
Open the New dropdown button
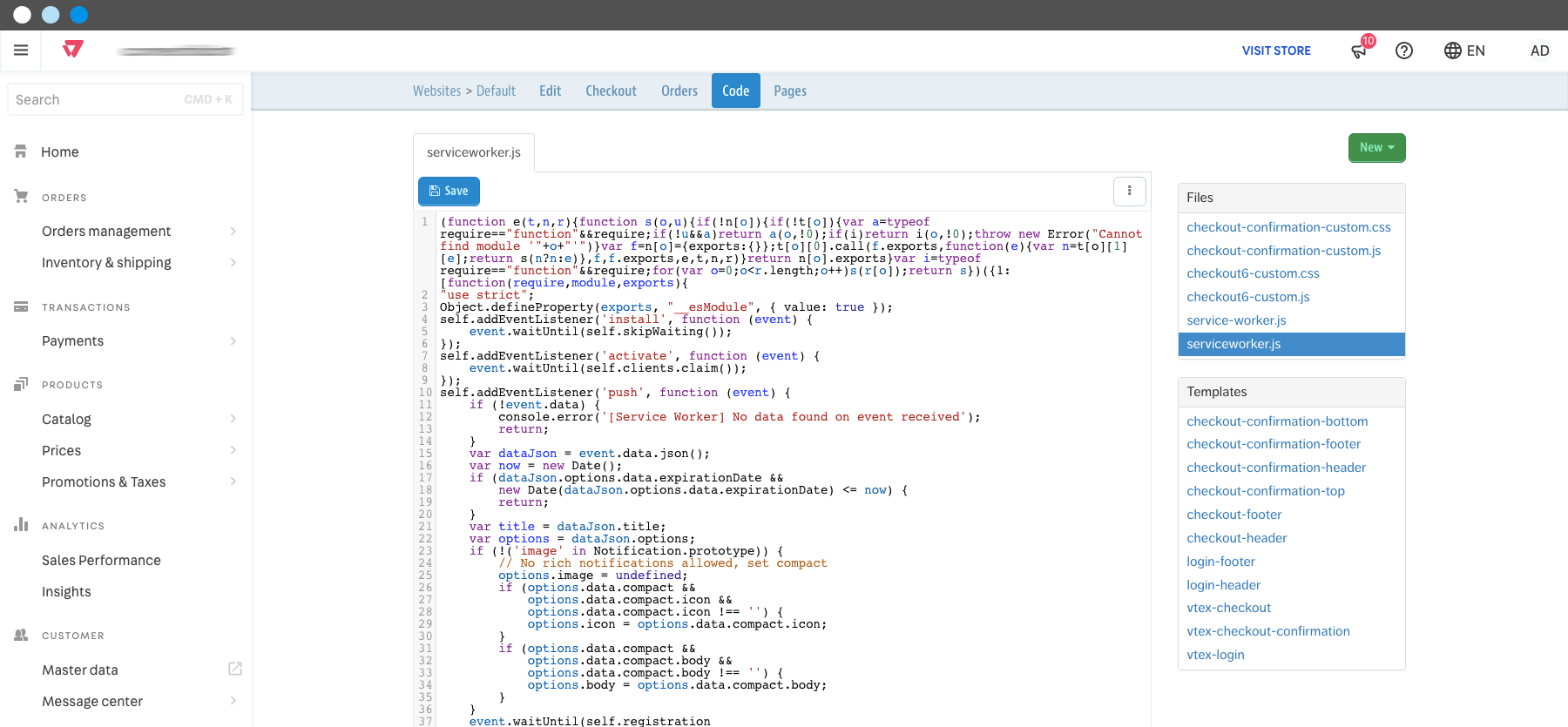click(1376, 147)
